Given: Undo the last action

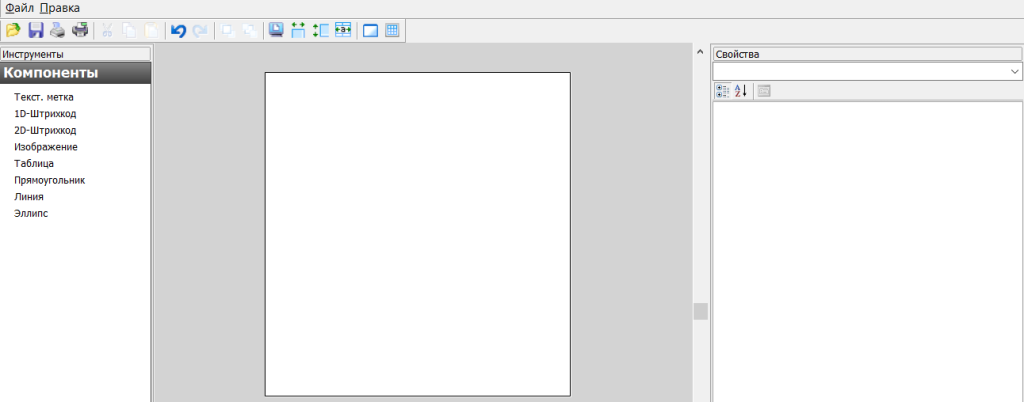Looking at the screenshot, I should click(x=178, y=30).
